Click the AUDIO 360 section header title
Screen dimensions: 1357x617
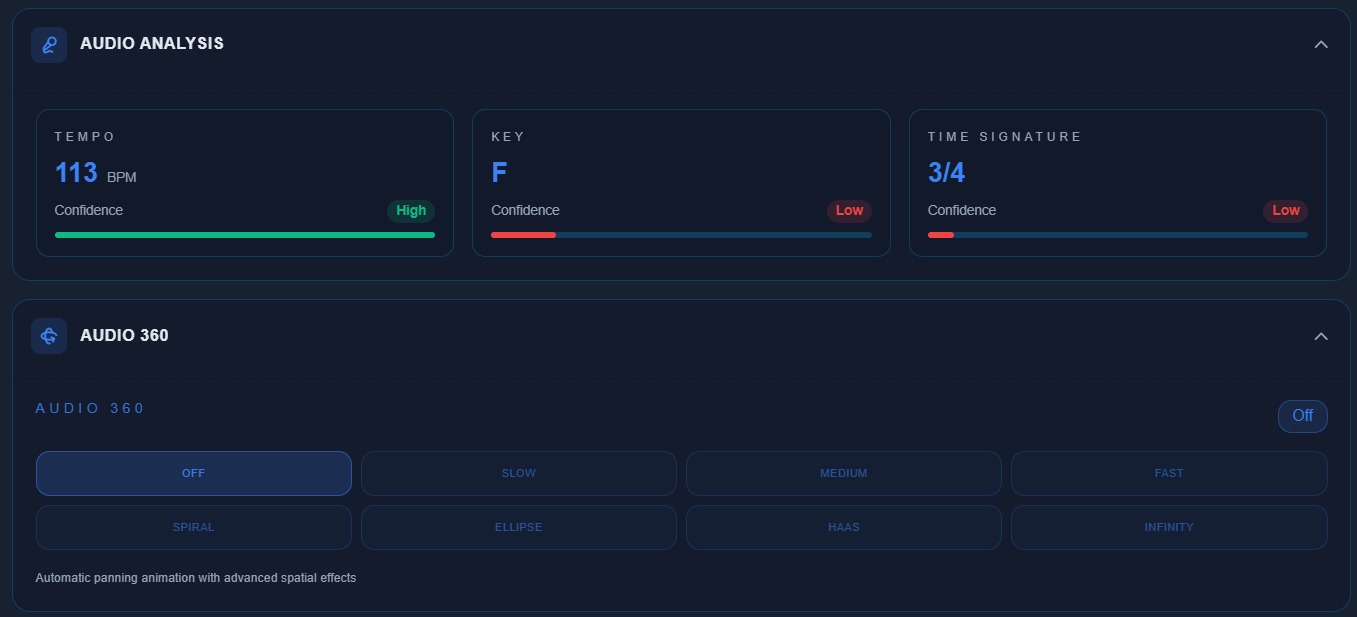124,336
